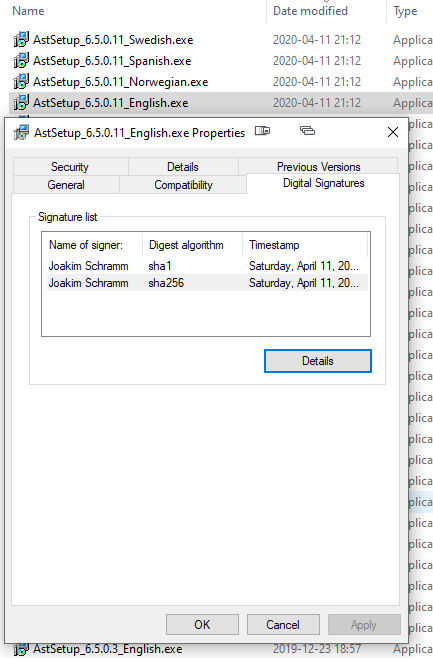The image size is (433, 658).
Task: Select the AstSetup_6.5.0.11_Swedish.exe file icon
Action: (x=21, y=39)
